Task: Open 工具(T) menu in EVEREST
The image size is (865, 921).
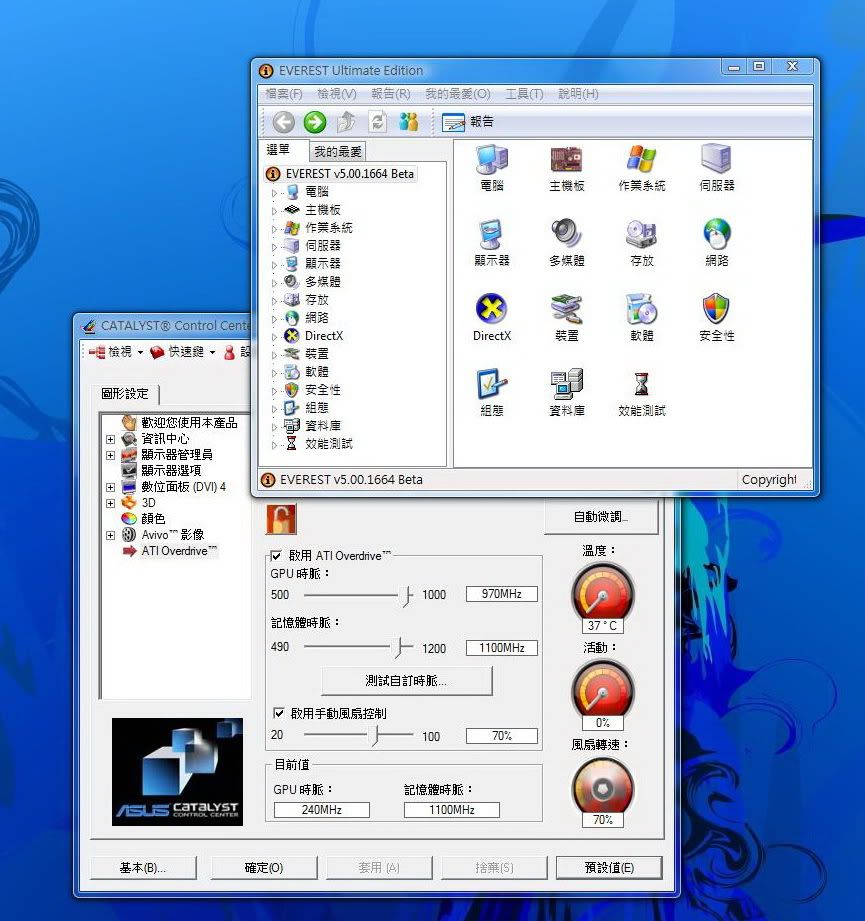Action: [524, 94]
